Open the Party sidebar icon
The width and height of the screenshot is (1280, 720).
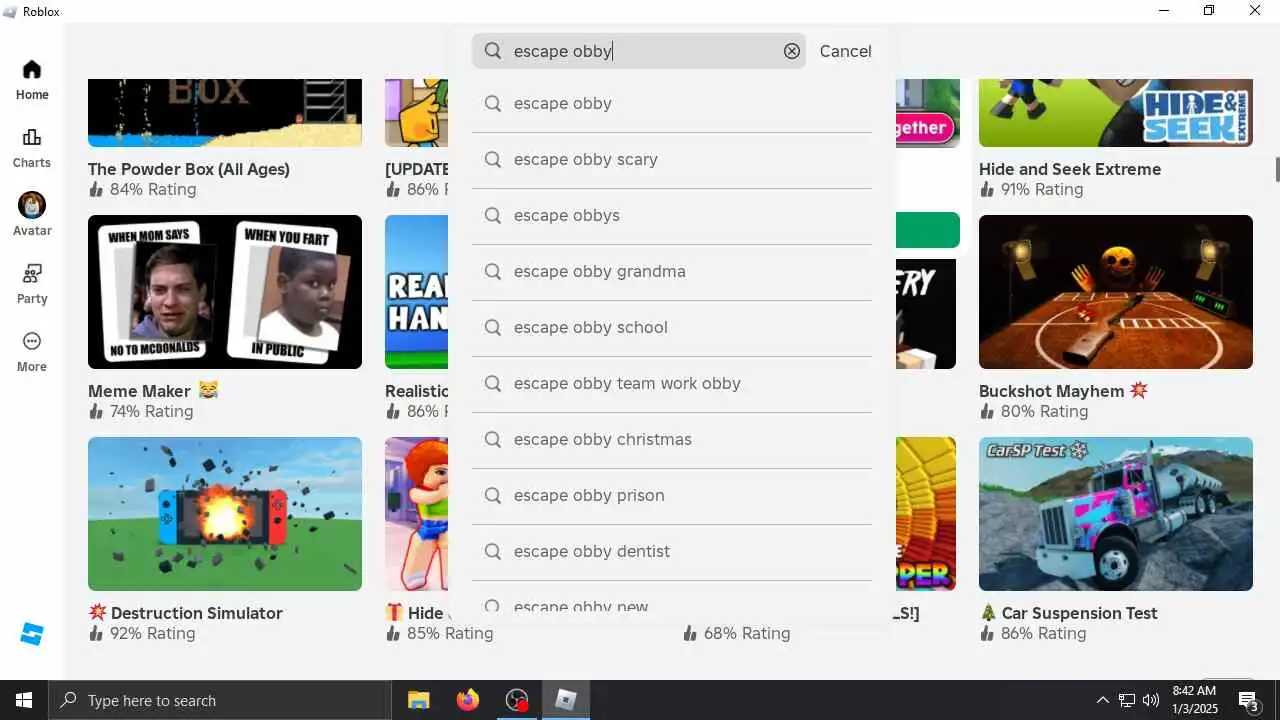pyautogui.click(x=32, y=273)
